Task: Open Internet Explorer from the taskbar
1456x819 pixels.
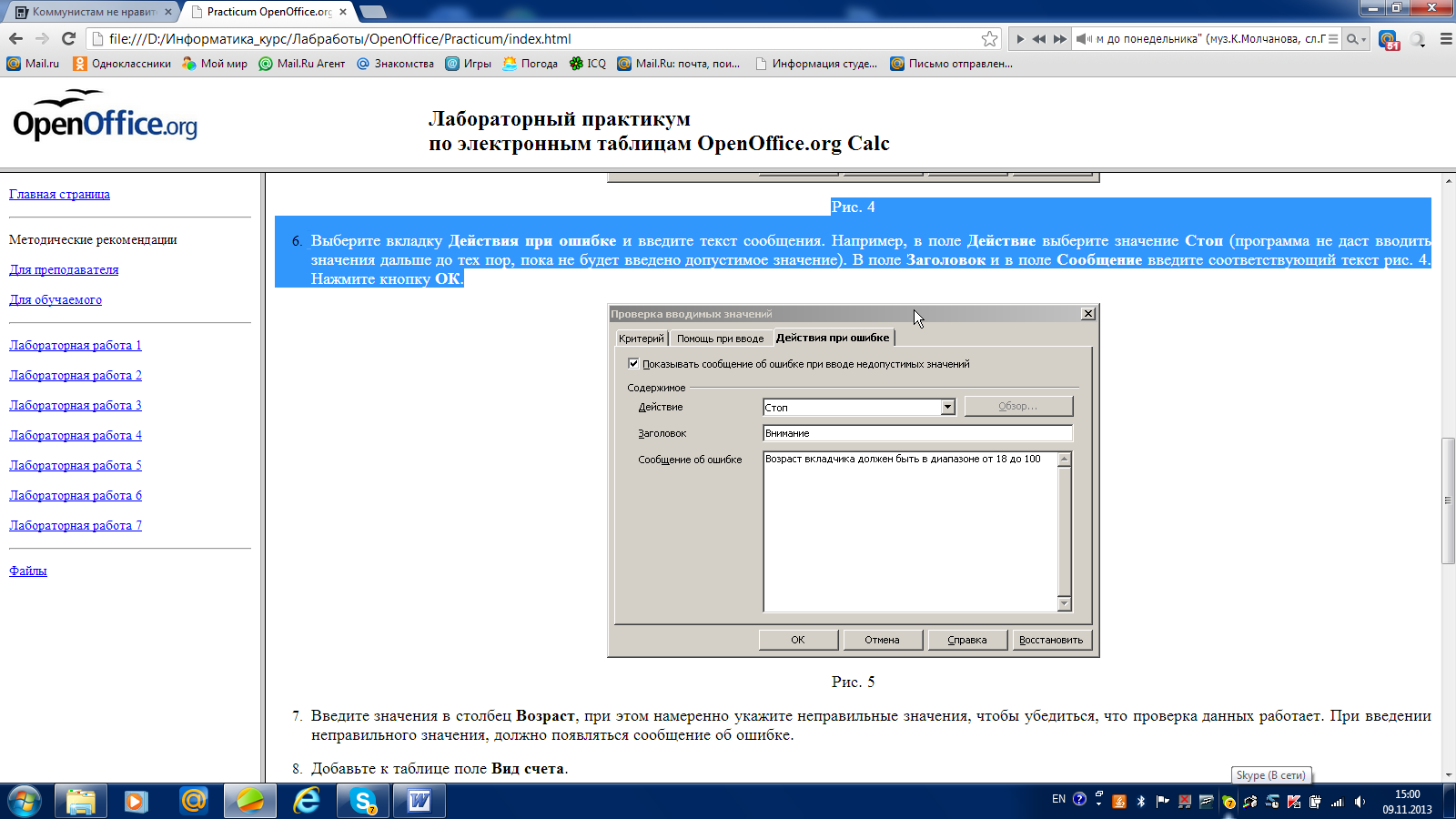Action: (307, 801)
